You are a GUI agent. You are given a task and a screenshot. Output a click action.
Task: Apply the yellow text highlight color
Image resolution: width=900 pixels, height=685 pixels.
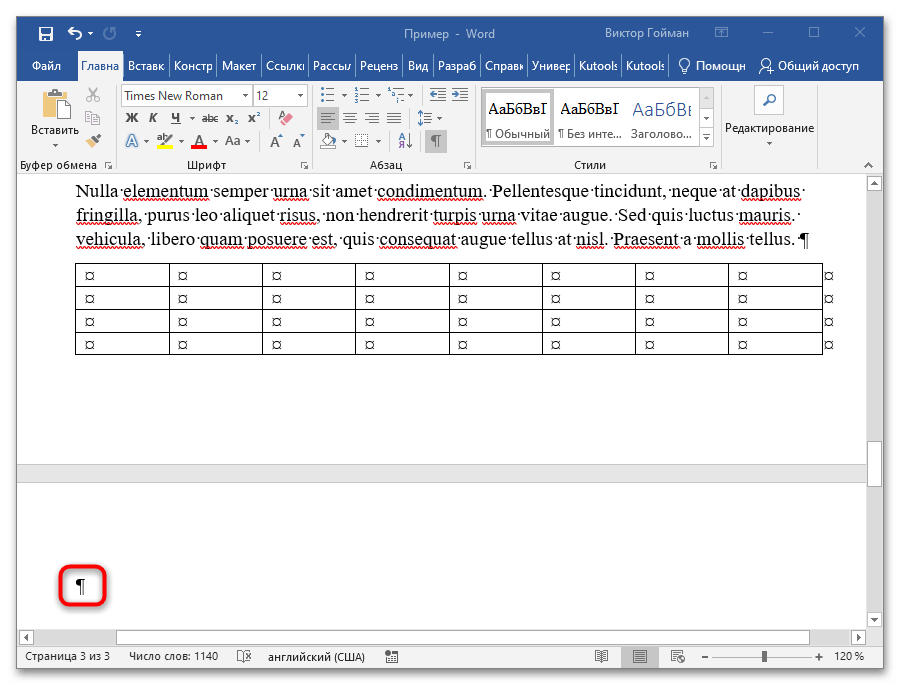165,141
